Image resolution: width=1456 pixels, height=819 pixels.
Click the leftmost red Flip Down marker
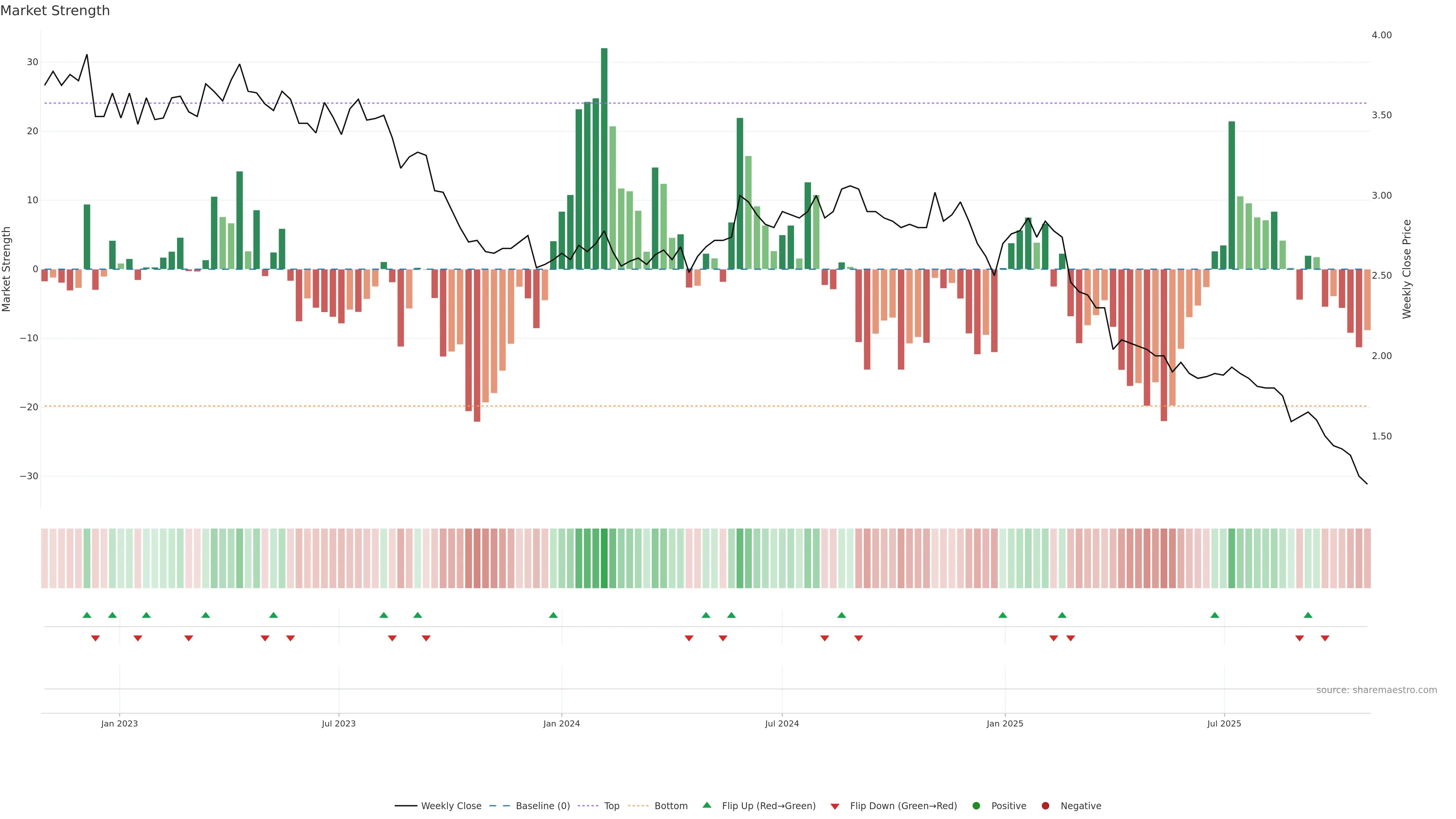click(96, 638)
